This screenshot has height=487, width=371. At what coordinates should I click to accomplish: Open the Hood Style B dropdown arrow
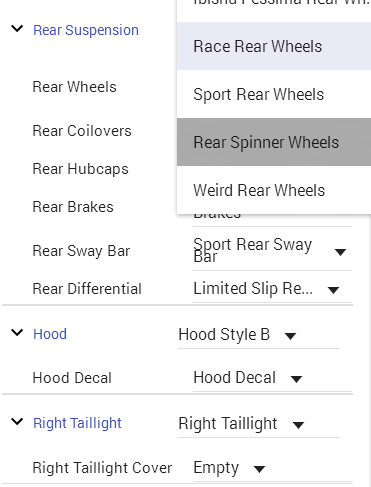point(290,336)
